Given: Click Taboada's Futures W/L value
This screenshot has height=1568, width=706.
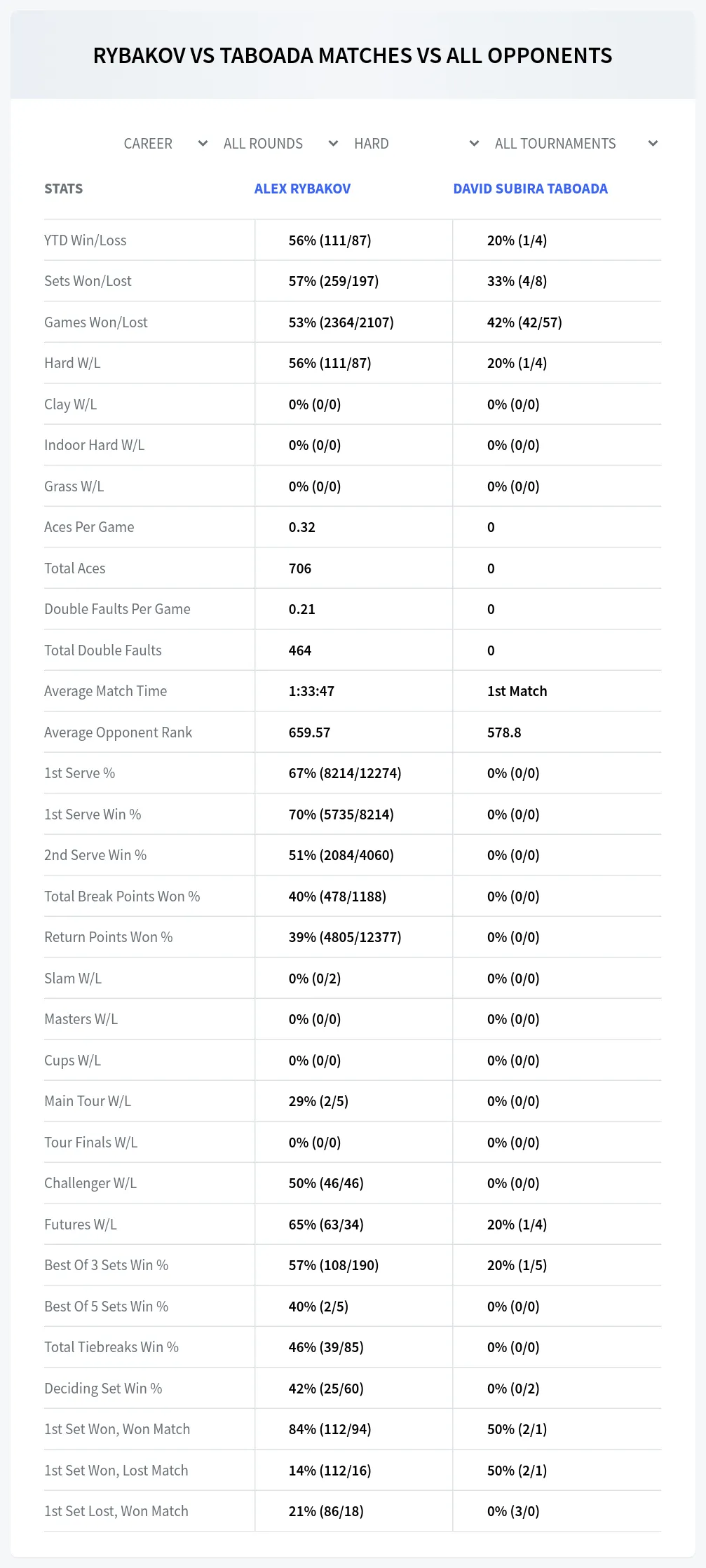Looking at the screenshot, I should pyautogui.click(x=517, y=1225).
